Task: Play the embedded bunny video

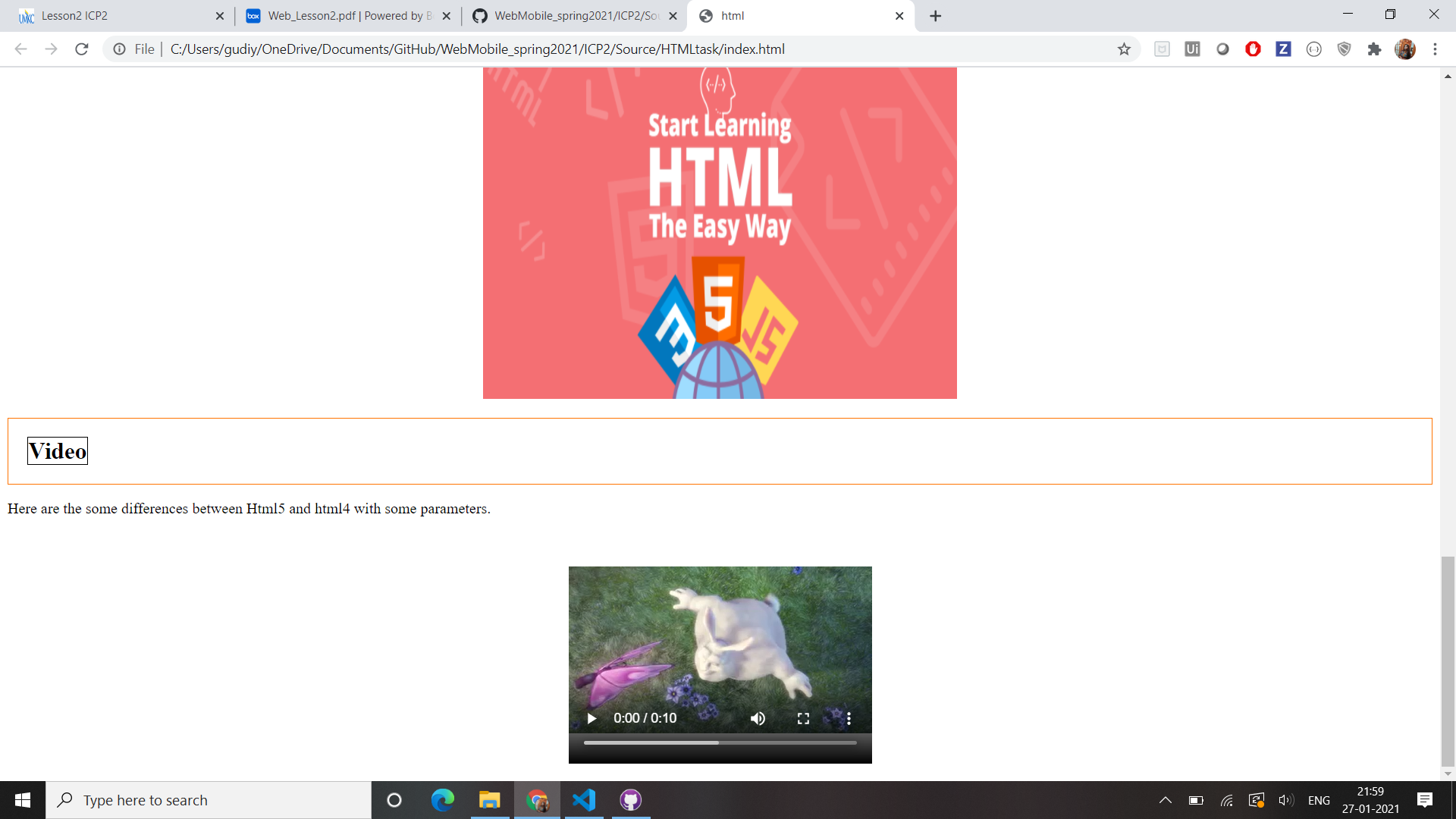Action: (x=591, y=718)
